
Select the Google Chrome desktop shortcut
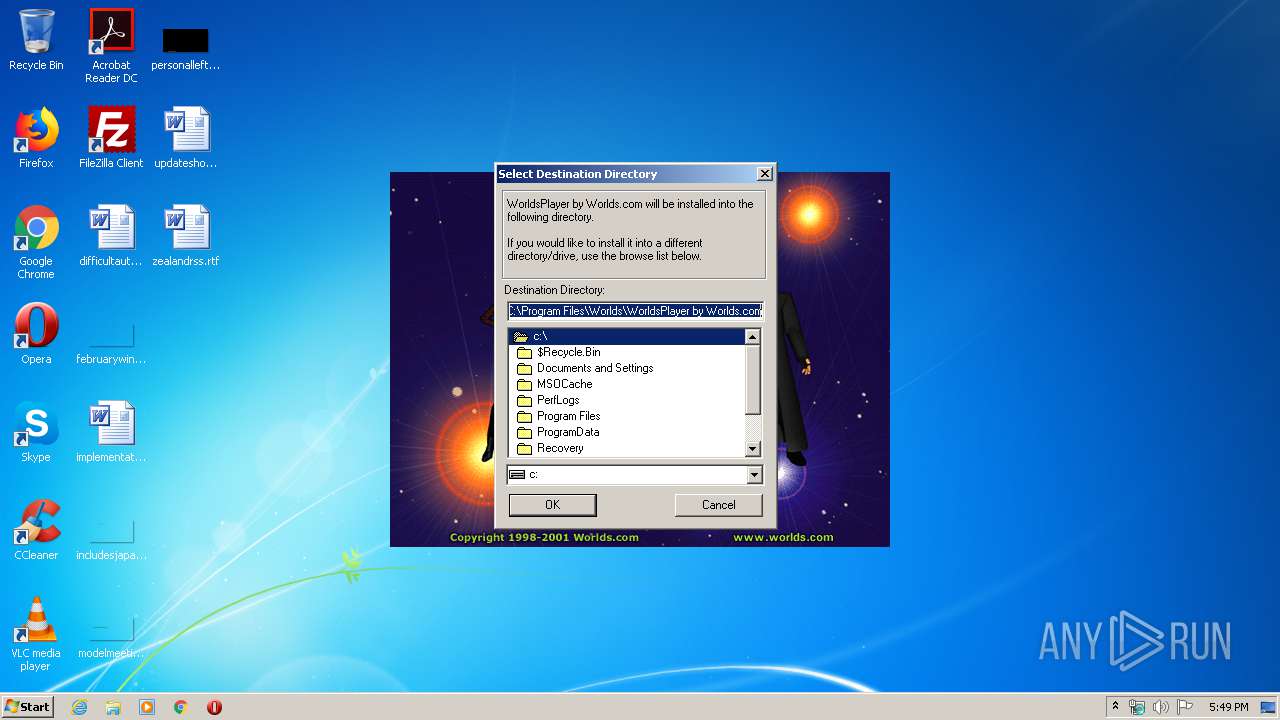[x=36, y=242]
